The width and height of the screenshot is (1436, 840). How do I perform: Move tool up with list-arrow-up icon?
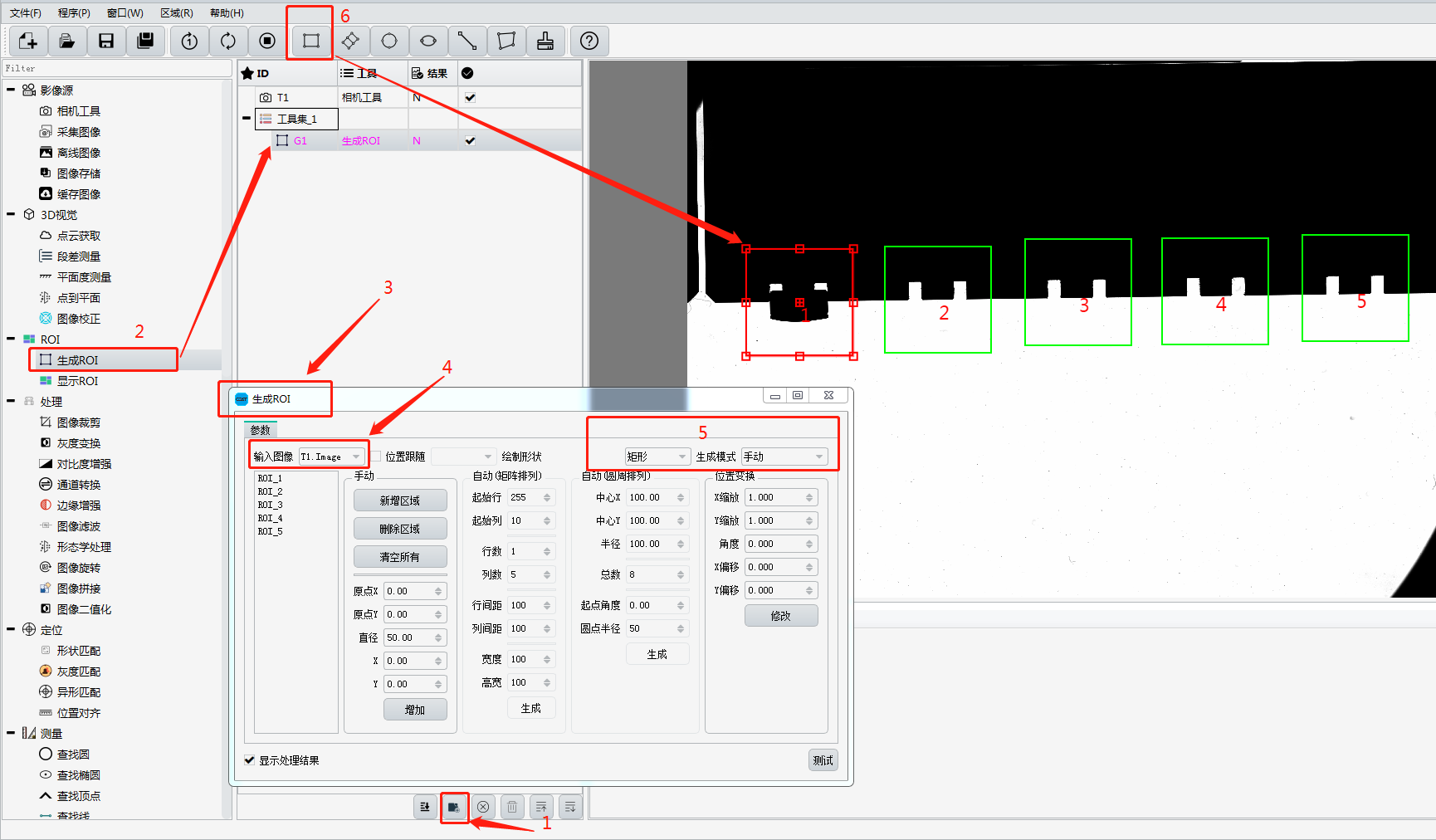541,807
